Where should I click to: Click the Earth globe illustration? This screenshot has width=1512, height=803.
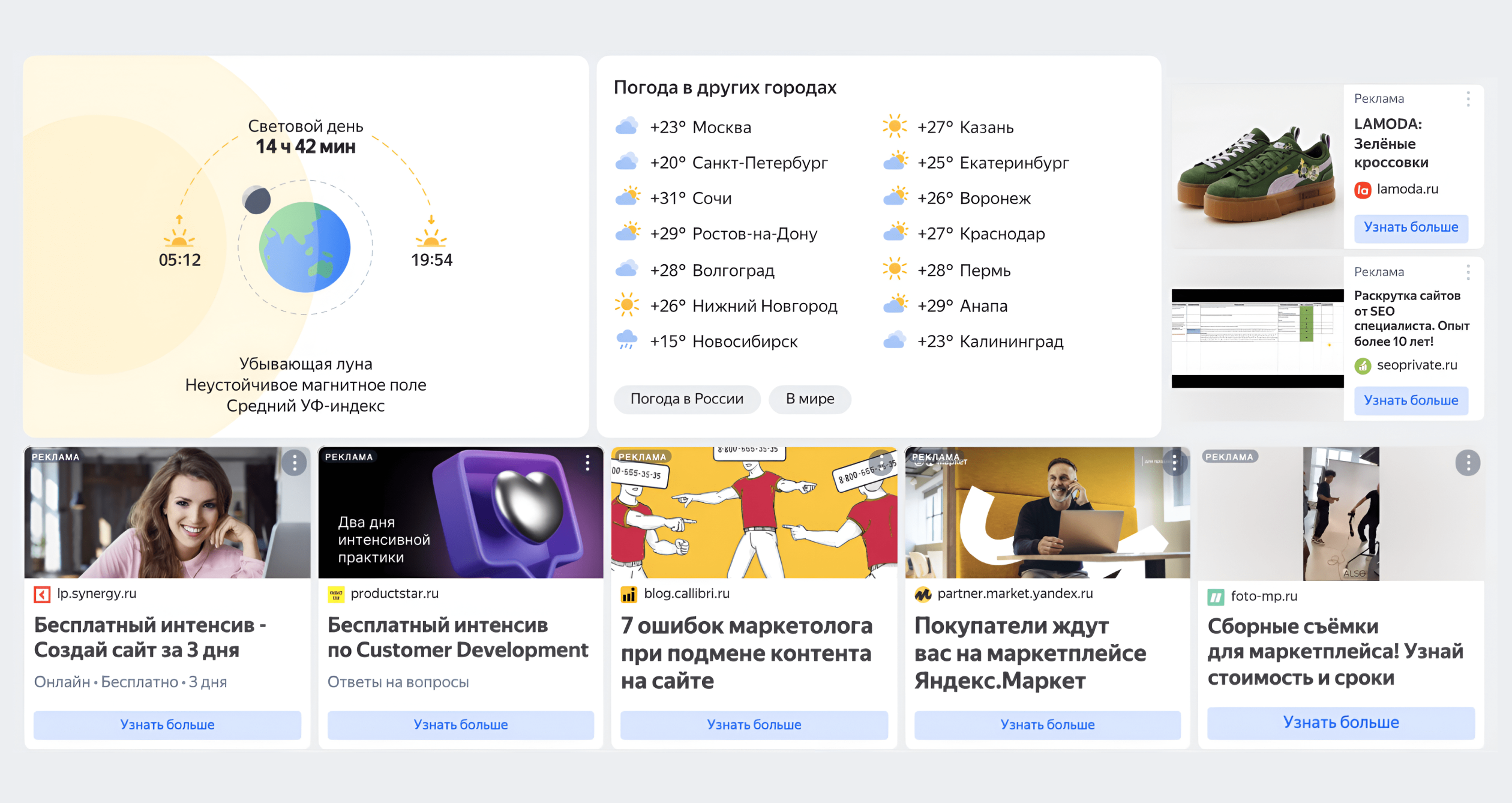pyautogui.click(x=305, y=247)
